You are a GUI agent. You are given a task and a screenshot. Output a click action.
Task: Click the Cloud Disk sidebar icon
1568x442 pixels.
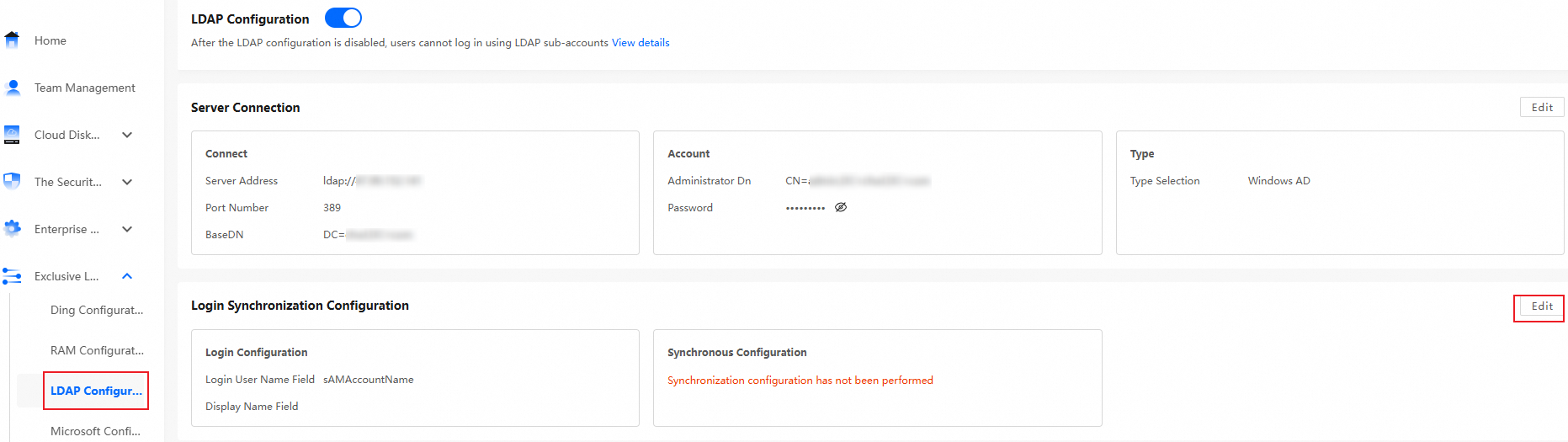12,135
